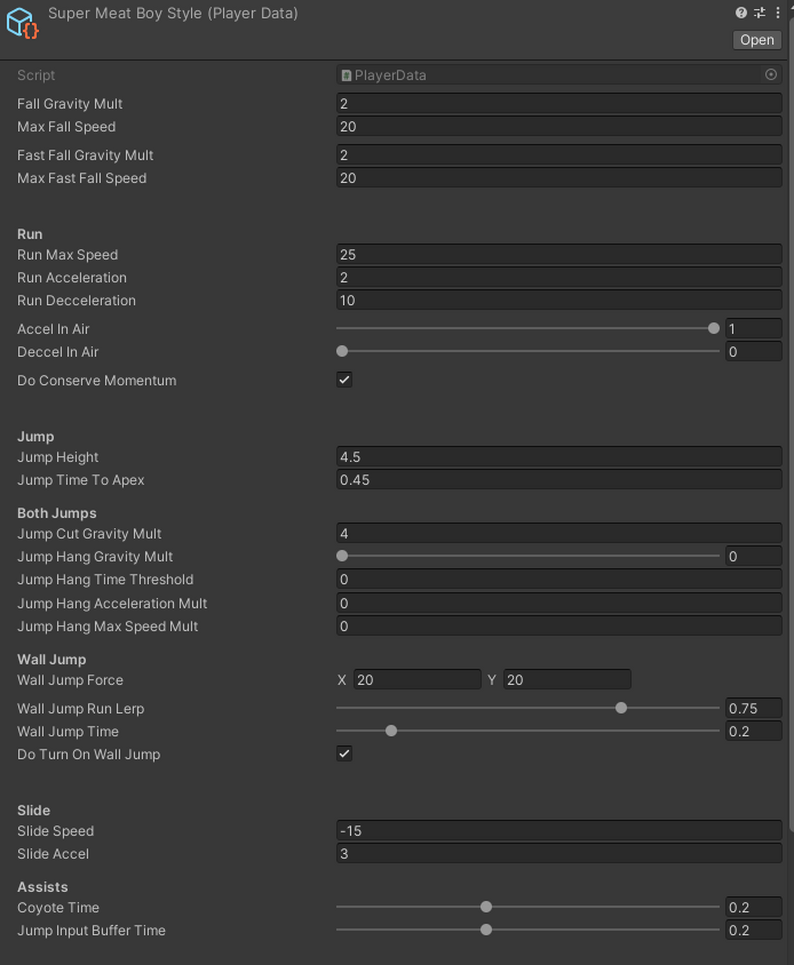
Task: Select the Slide Speed value field
Action: tap(558, 830)
